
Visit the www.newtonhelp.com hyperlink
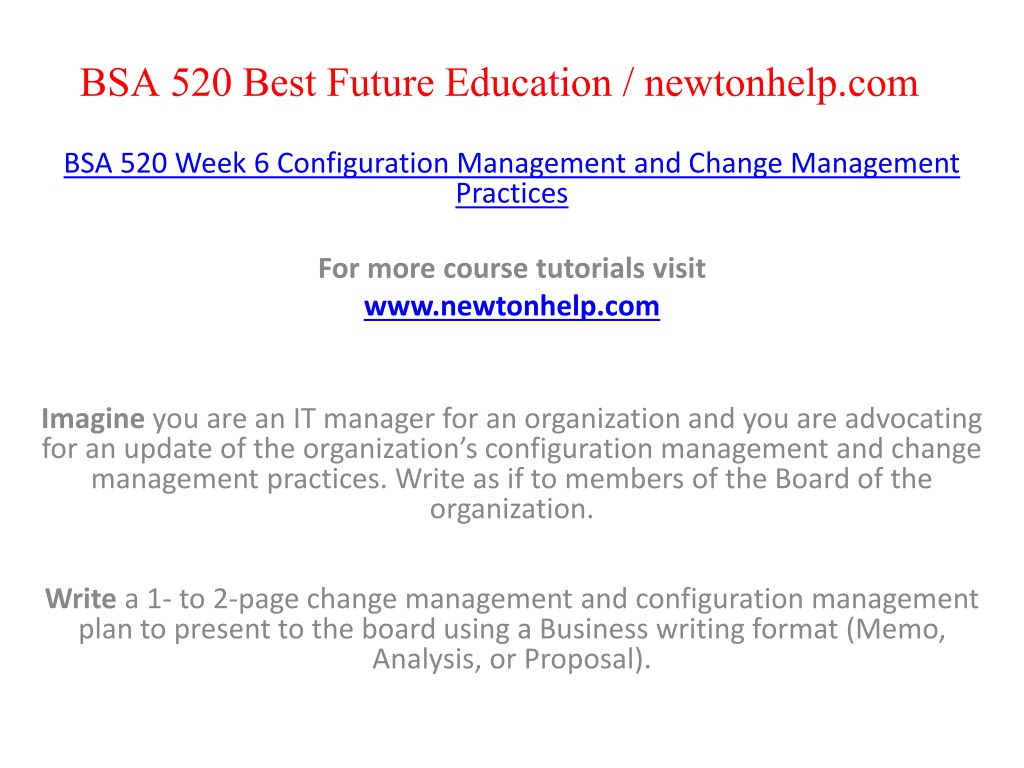tap(511, 306)
